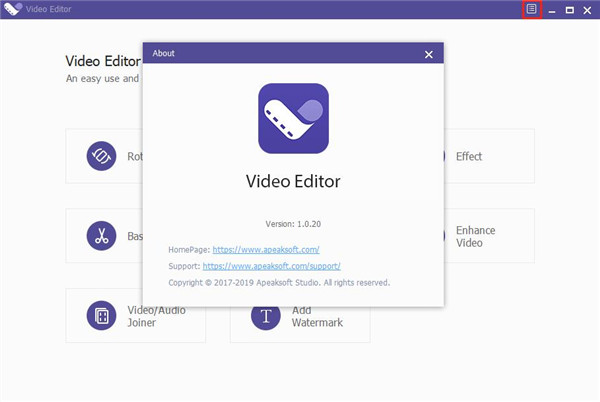
Task: Open the Effect tool card
Action: [489, 156]
